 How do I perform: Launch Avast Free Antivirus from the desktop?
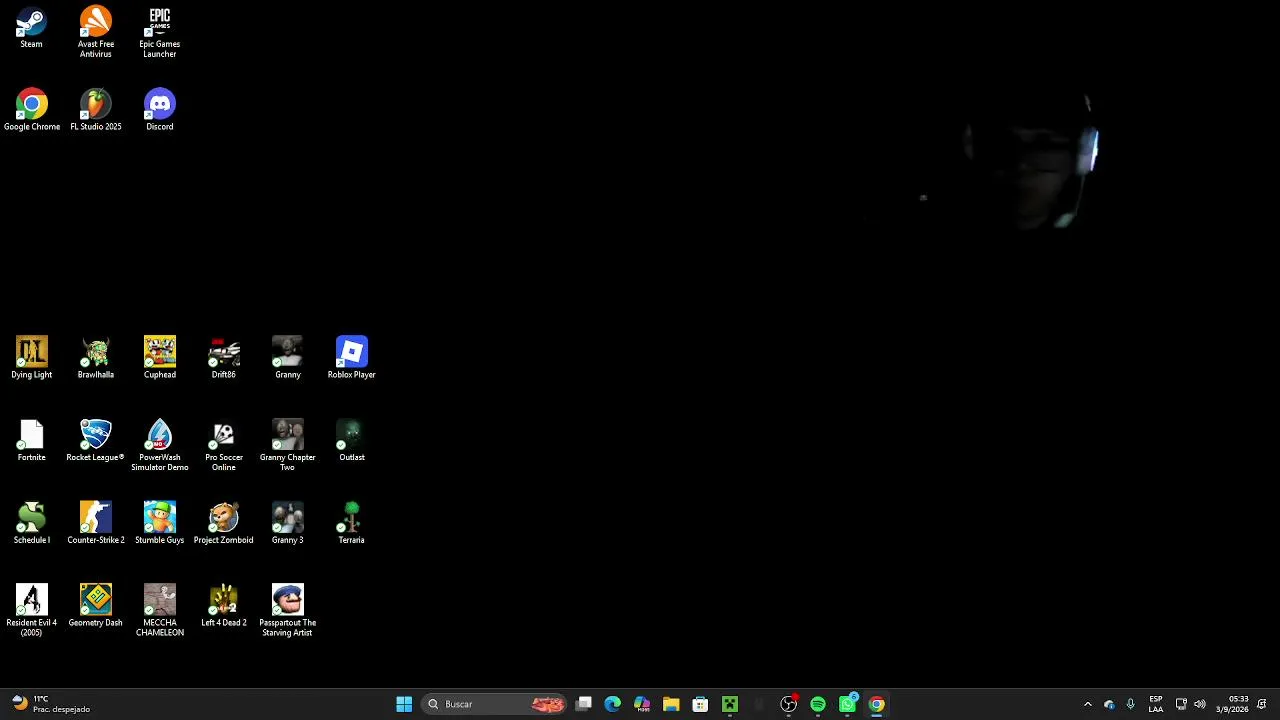96,32
